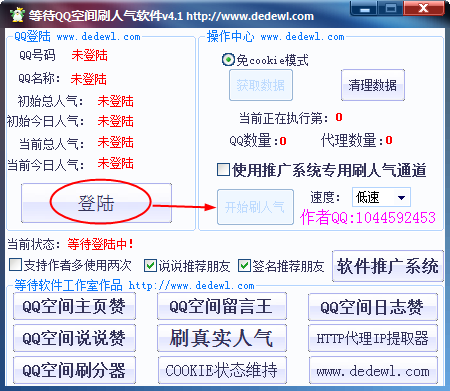Screen dimensions: 450x391
Task: Launch QQ空间主页赞 tool
Action: tap(74, 306)
